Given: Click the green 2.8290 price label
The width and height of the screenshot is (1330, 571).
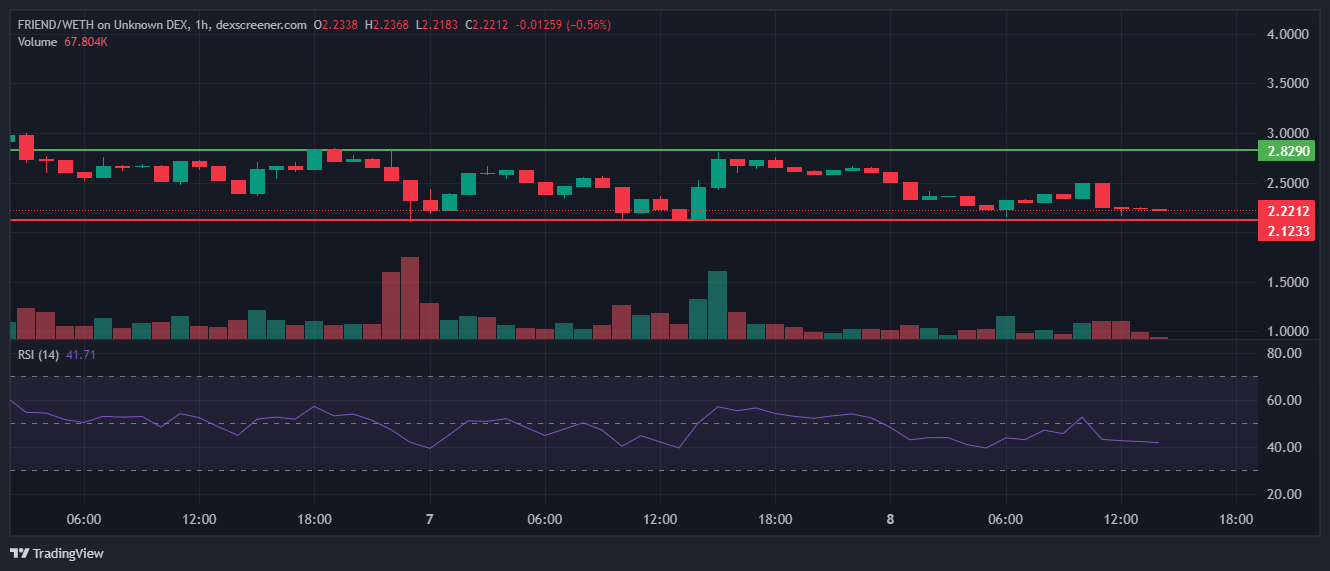Looking at the screenshot, I should [x=1285, y=151].
